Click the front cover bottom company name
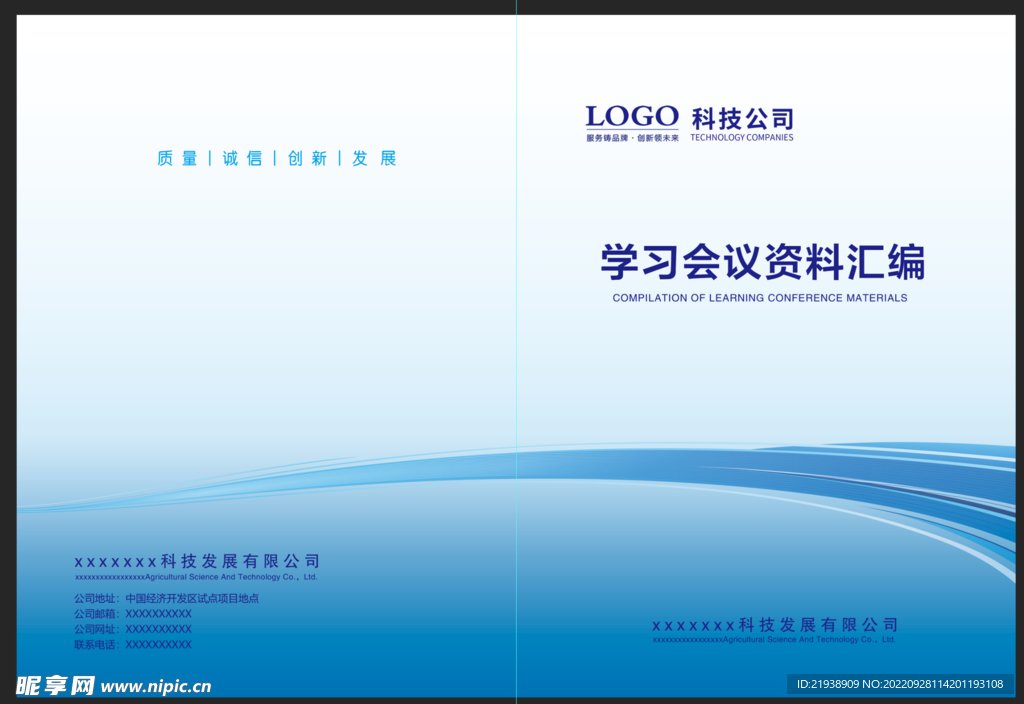Viewport: 1024px width, 704px height. (x=775, y=626)
